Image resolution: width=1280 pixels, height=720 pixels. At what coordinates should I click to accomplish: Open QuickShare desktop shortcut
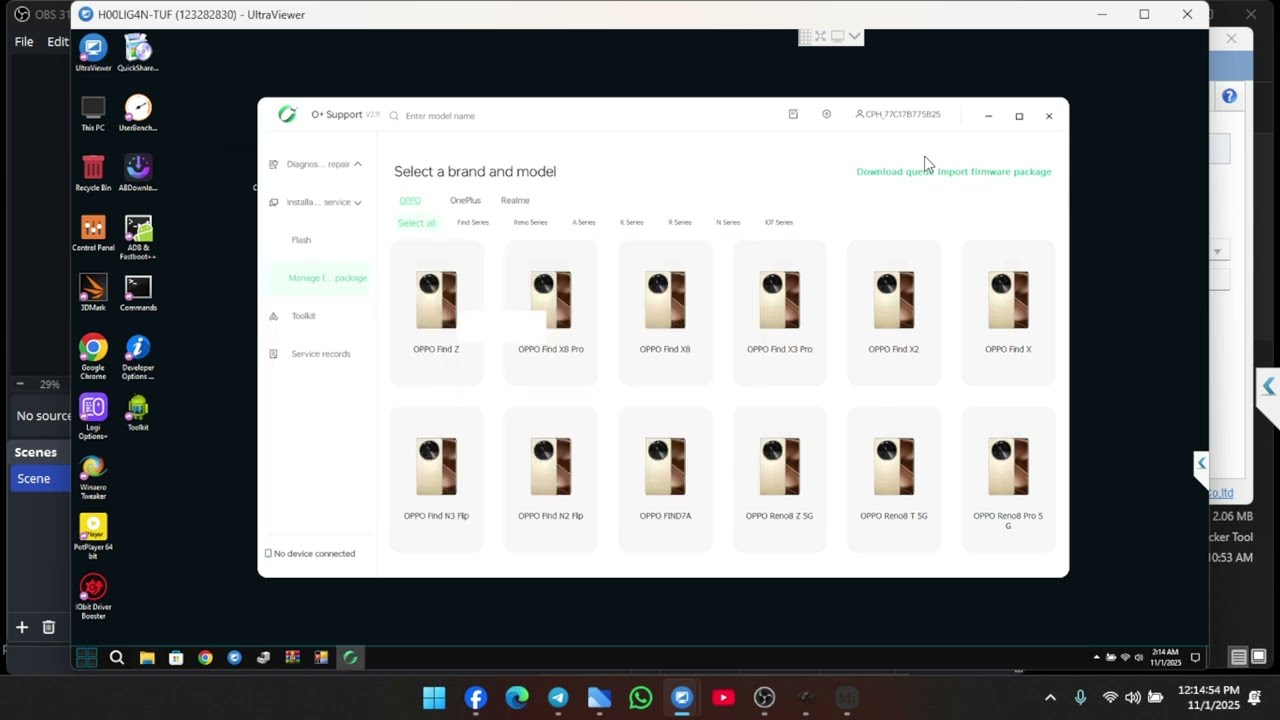pyautogui.click(x=138, y=53)
